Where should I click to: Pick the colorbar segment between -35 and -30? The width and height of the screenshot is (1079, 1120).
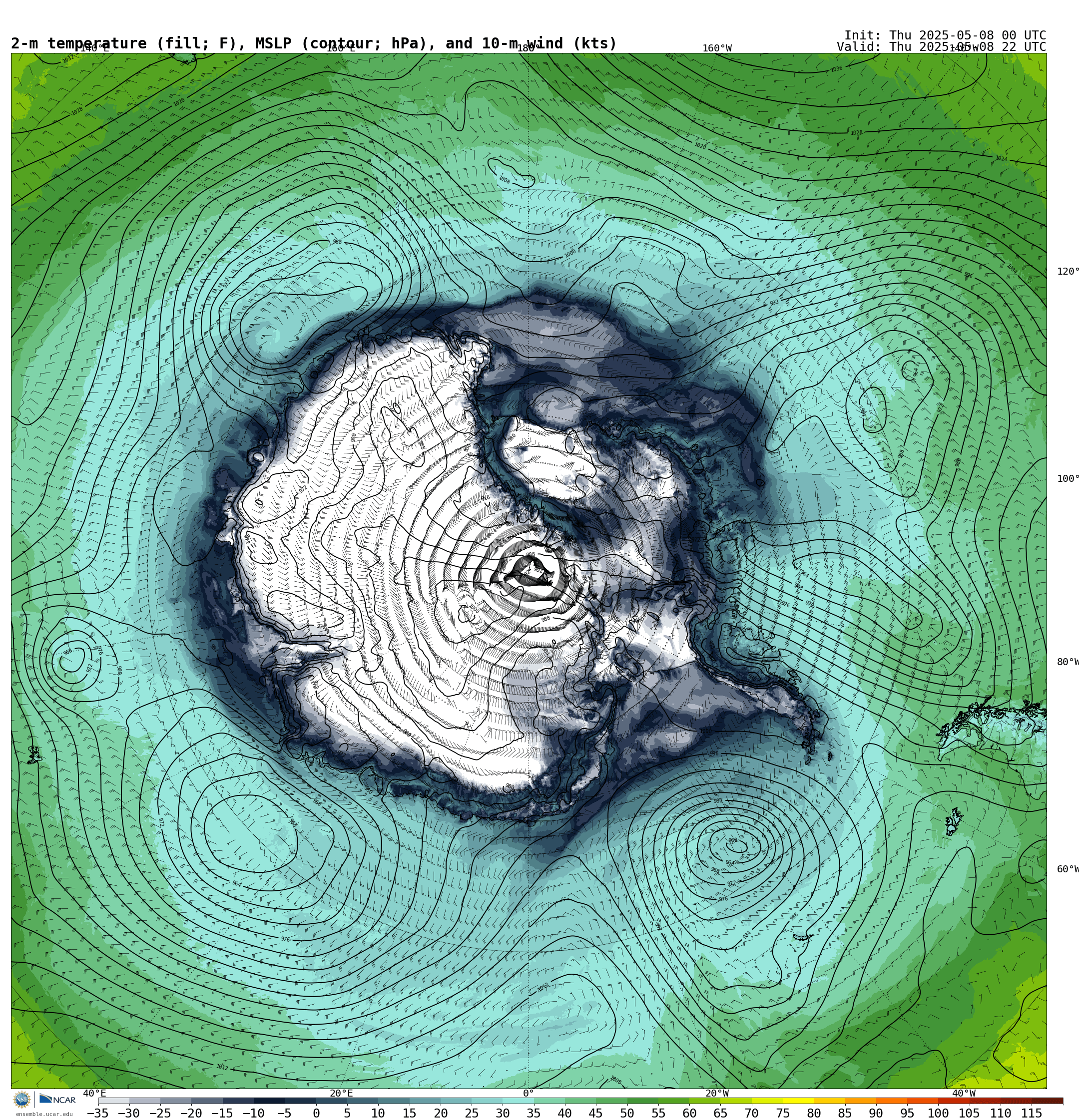pyautogui.click(x=114, y=1101)
